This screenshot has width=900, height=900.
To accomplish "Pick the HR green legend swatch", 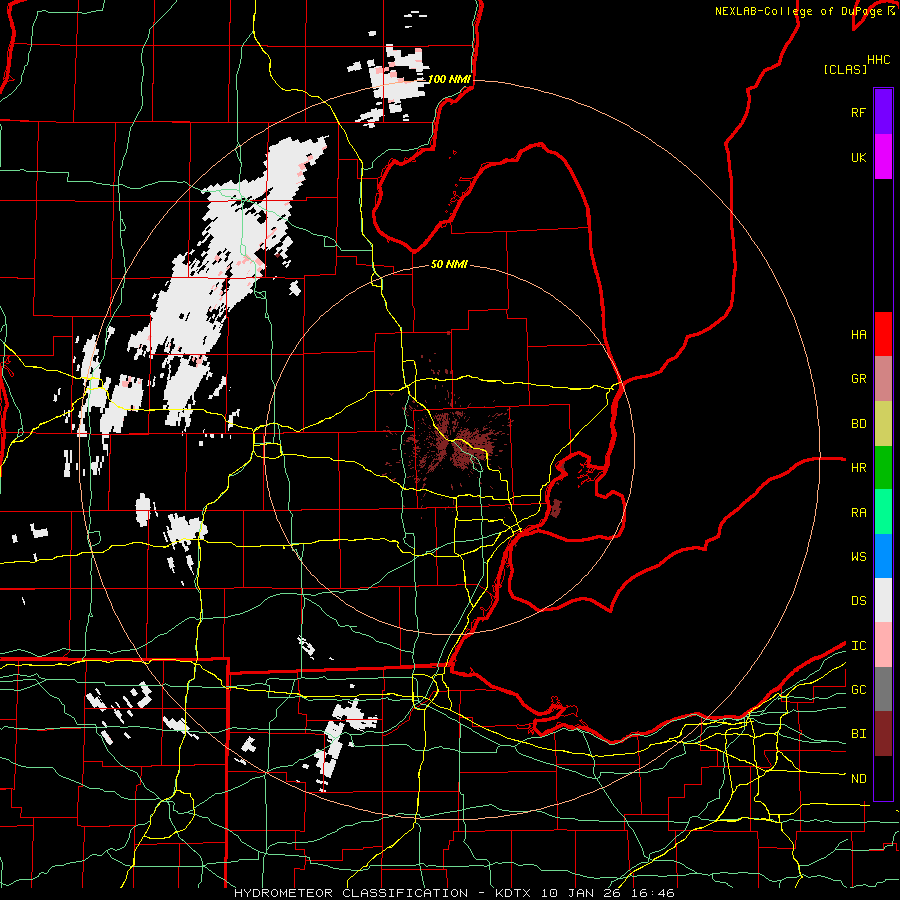I will click(883, 467).
